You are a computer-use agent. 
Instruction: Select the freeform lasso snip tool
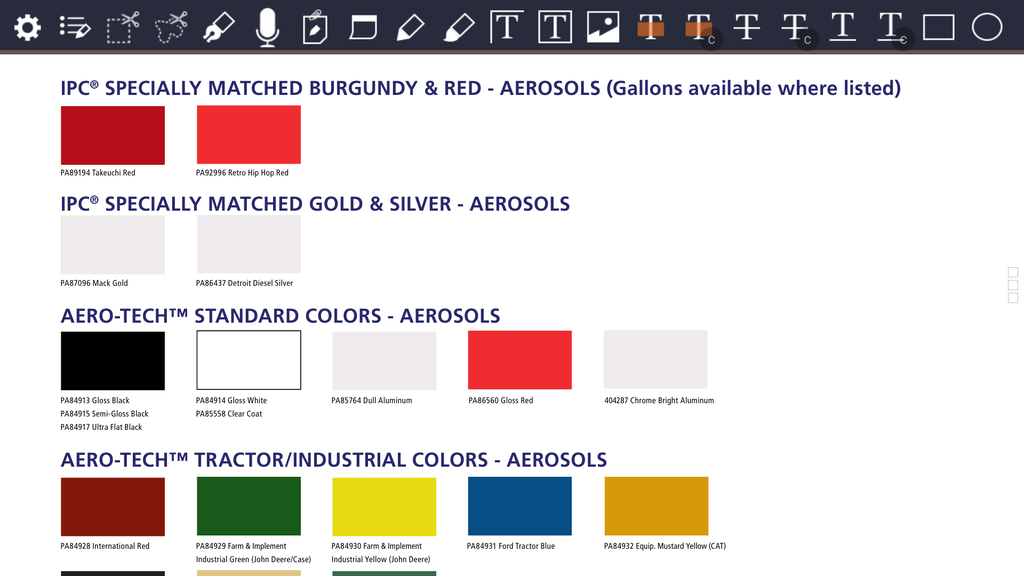pyautogui.click(x=171, y=27)
